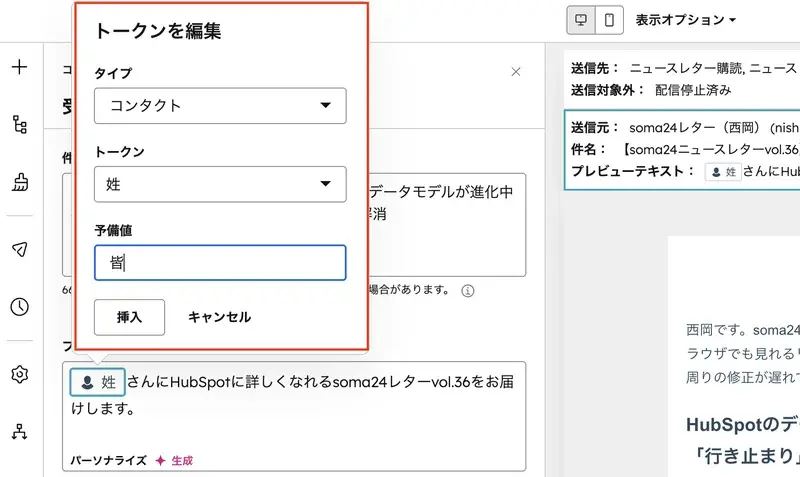Screen dimensions: 800x477
Task: Click the subject text データモデルが進化中
Action: pyautogui.click(x=441, y=192)
